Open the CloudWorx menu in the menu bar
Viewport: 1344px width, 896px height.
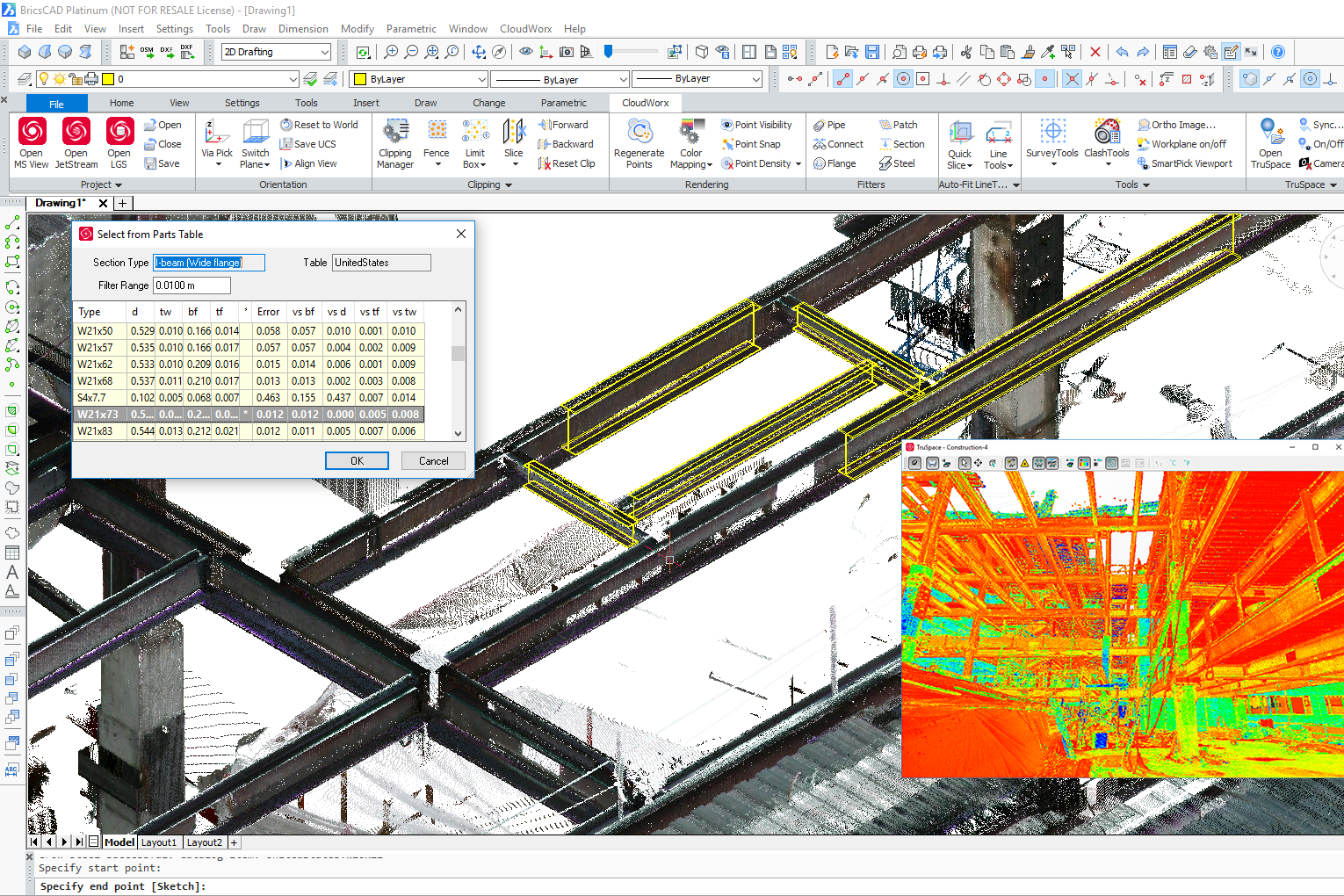[x=526, y=29]
